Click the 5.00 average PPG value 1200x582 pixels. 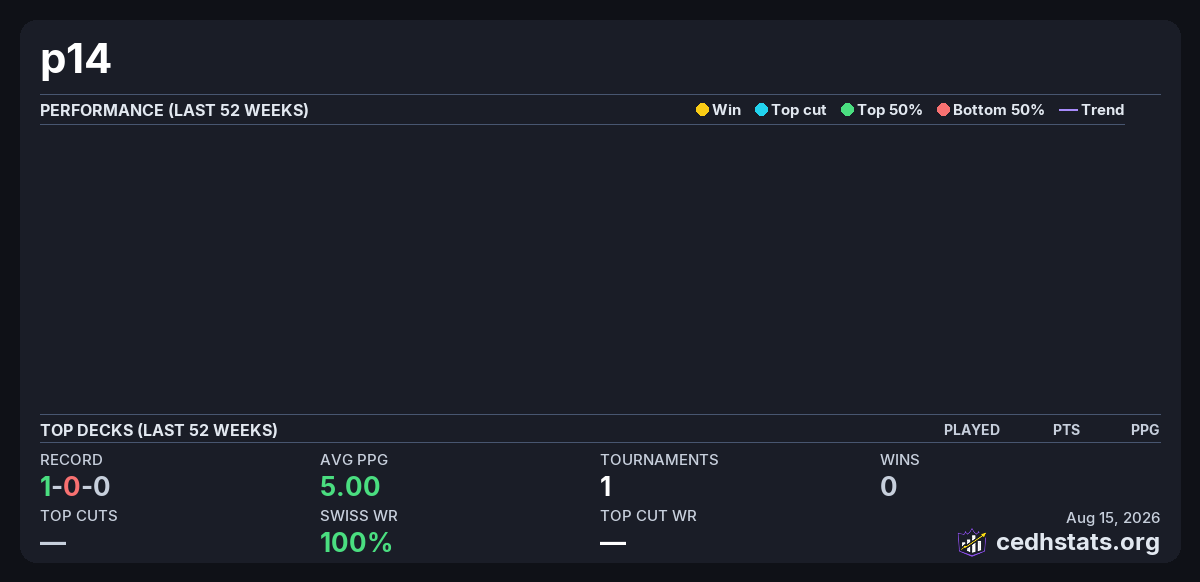coord(350,487)
